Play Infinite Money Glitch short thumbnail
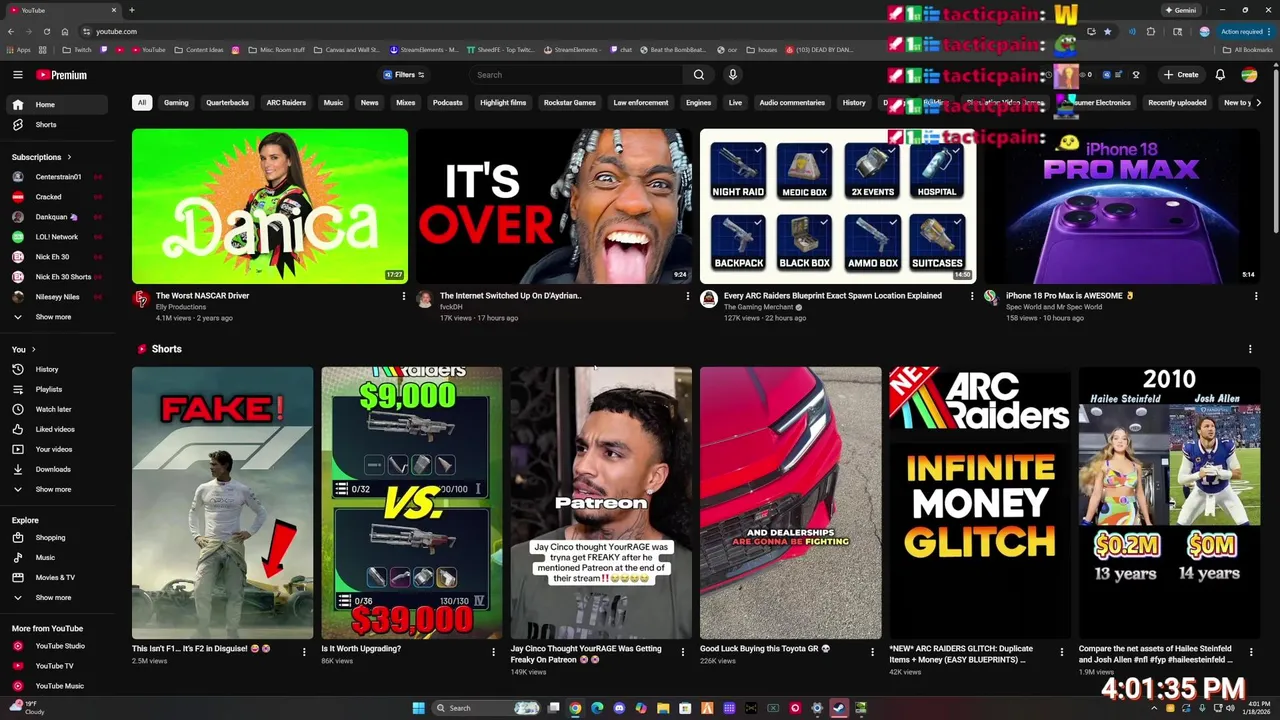 point(980,502)
